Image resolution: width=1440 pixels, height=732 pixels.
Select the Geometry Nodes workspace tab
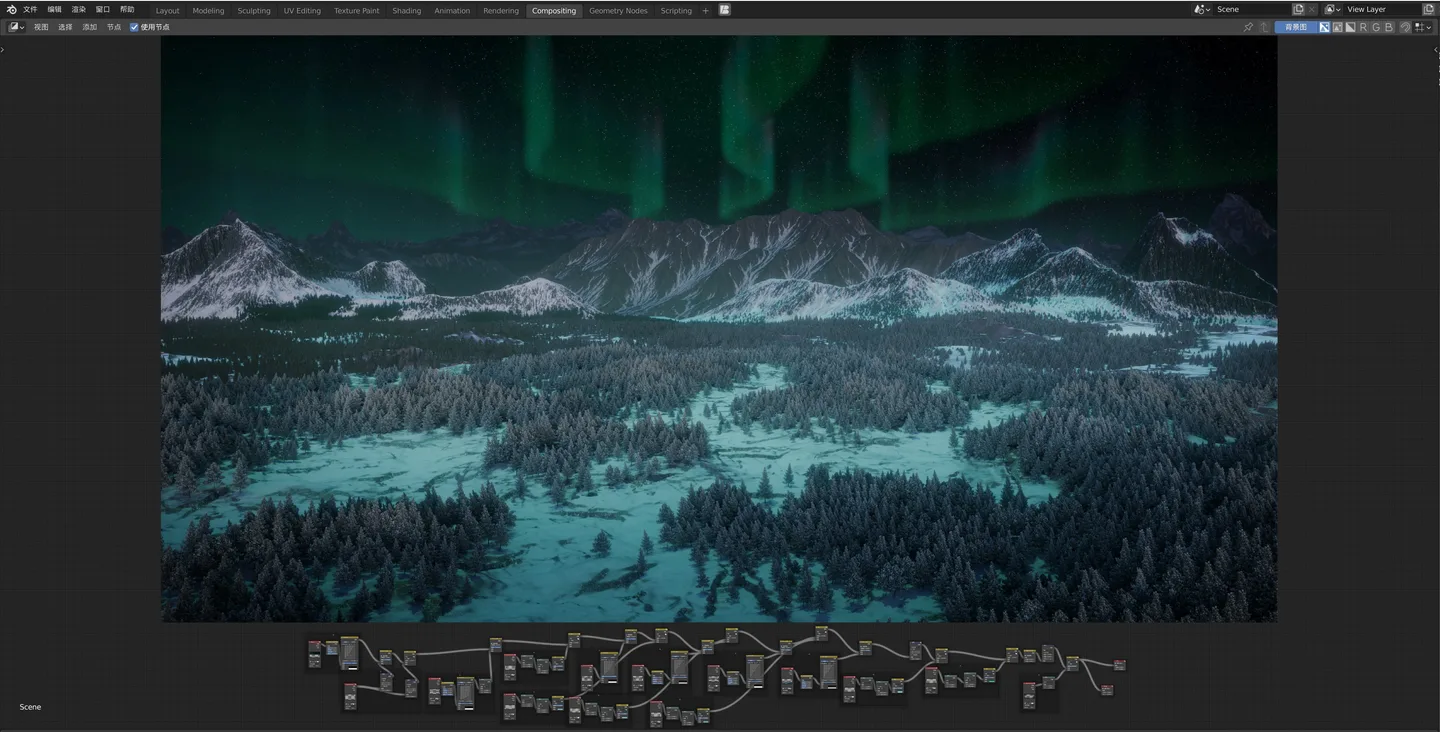tap(618, 10)
